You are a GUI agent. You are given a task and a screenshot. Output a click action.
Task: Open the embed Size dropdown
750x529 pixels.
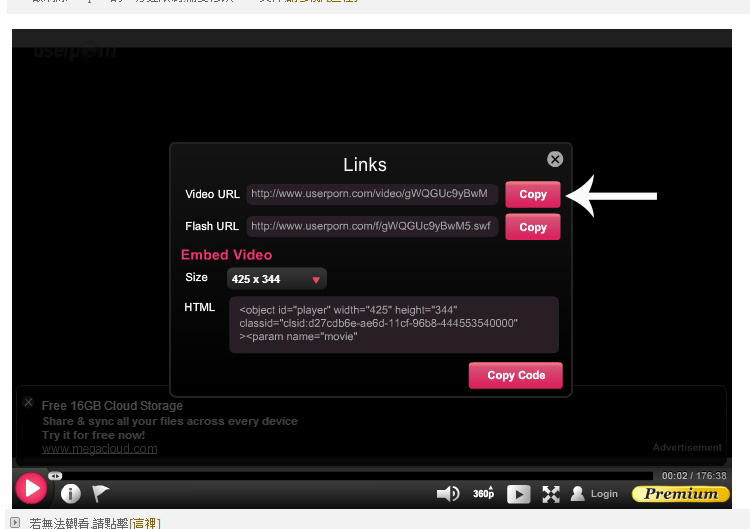coord(277,280)
